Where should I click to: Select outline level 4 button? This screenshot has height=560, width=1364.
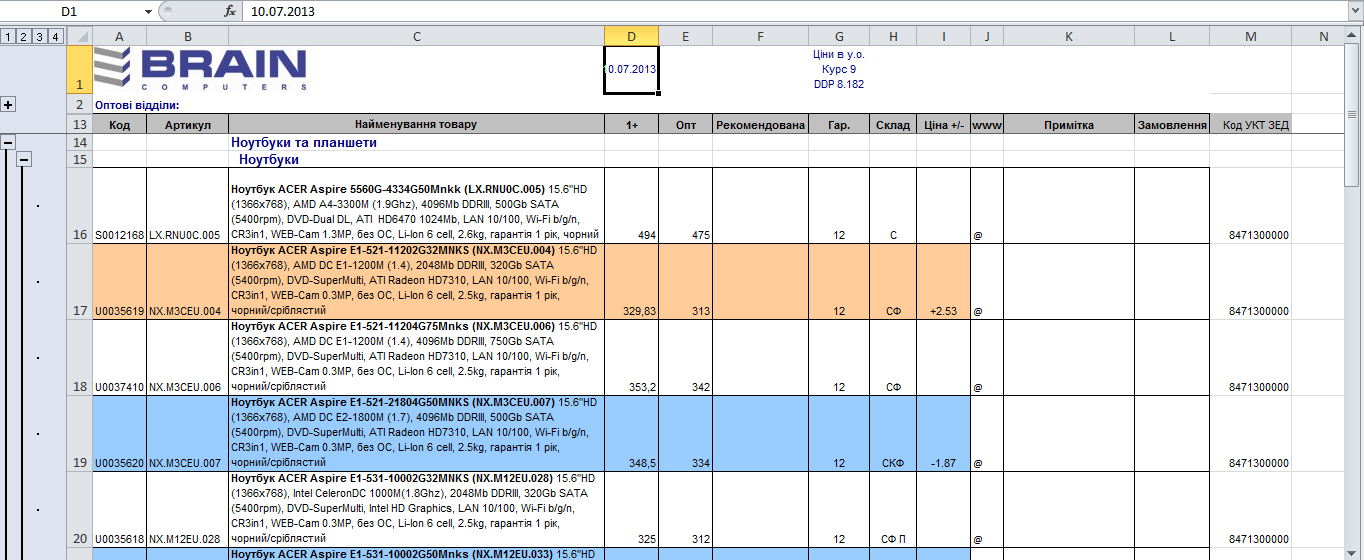(54, 37)
